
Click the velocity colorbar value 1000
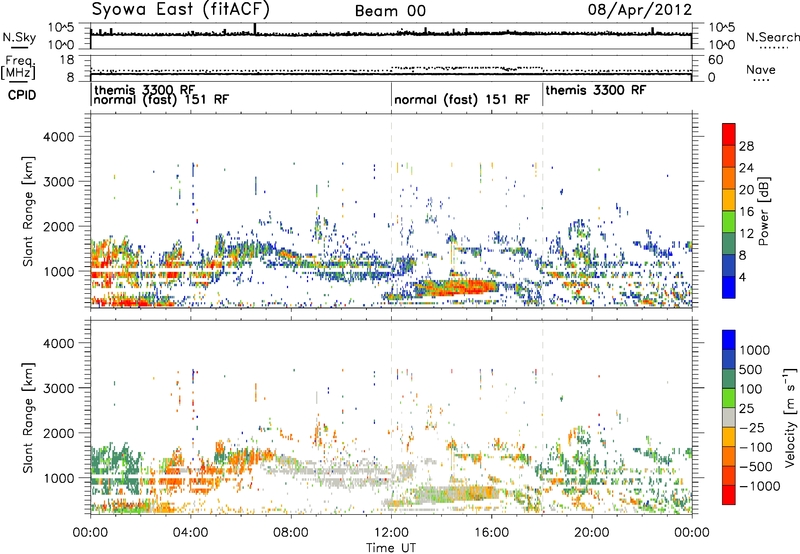pyautogui.click(x=755, y=350)
